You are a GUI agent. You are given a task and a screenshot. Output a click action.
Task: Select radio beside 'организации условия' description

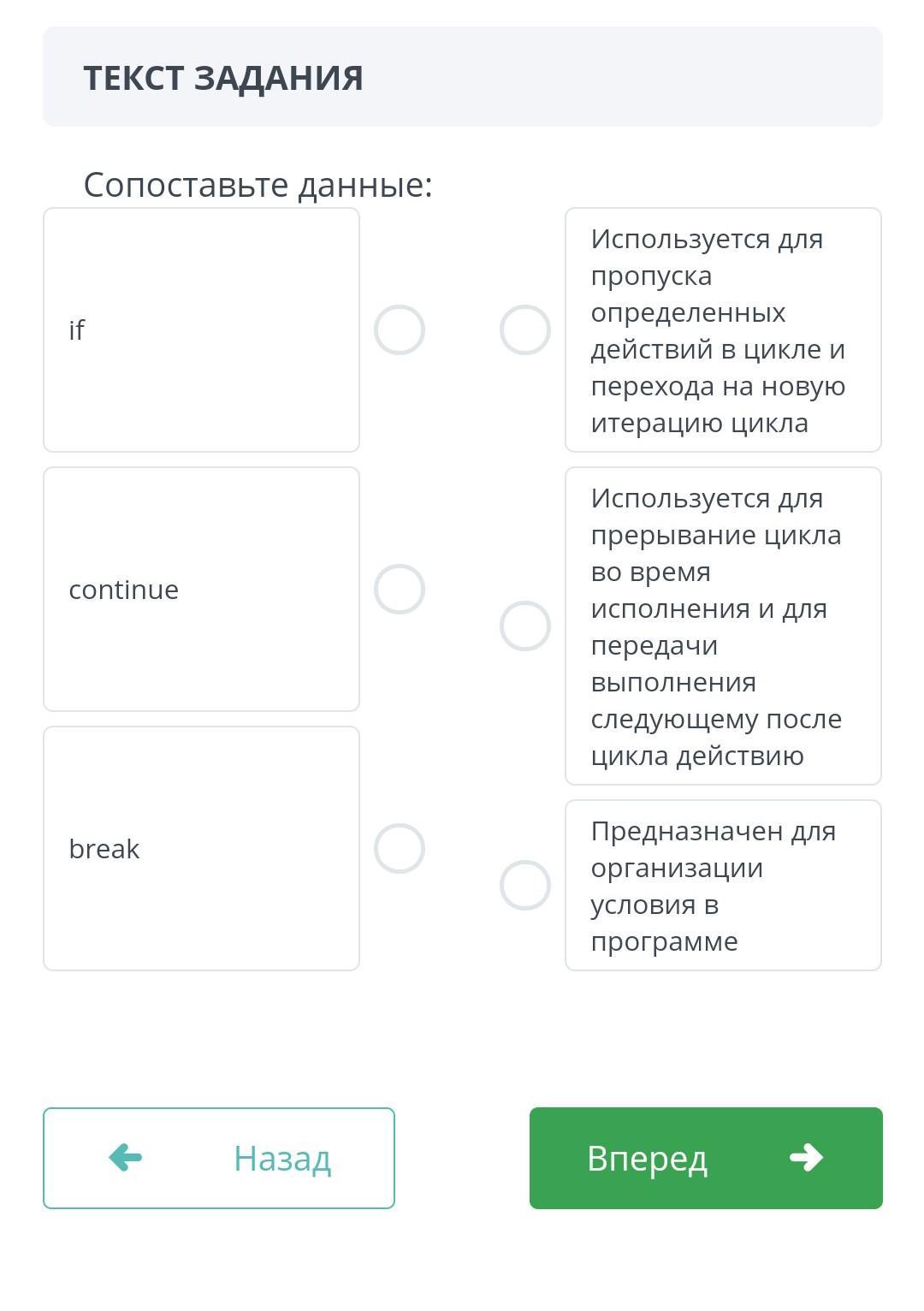pos(524,885)
